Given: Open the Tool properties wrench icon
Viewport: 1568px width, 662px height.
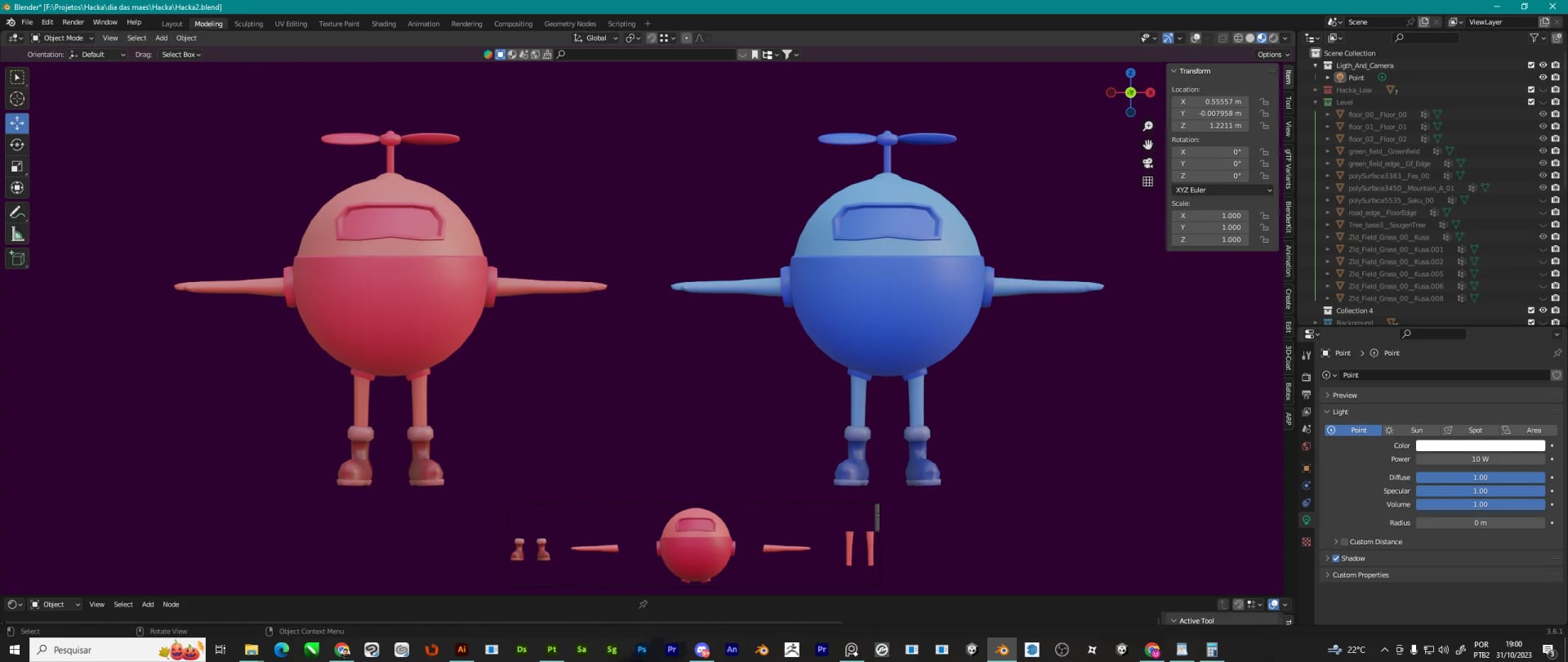Looking at the screenshot, I should [x=1306, y=356].
